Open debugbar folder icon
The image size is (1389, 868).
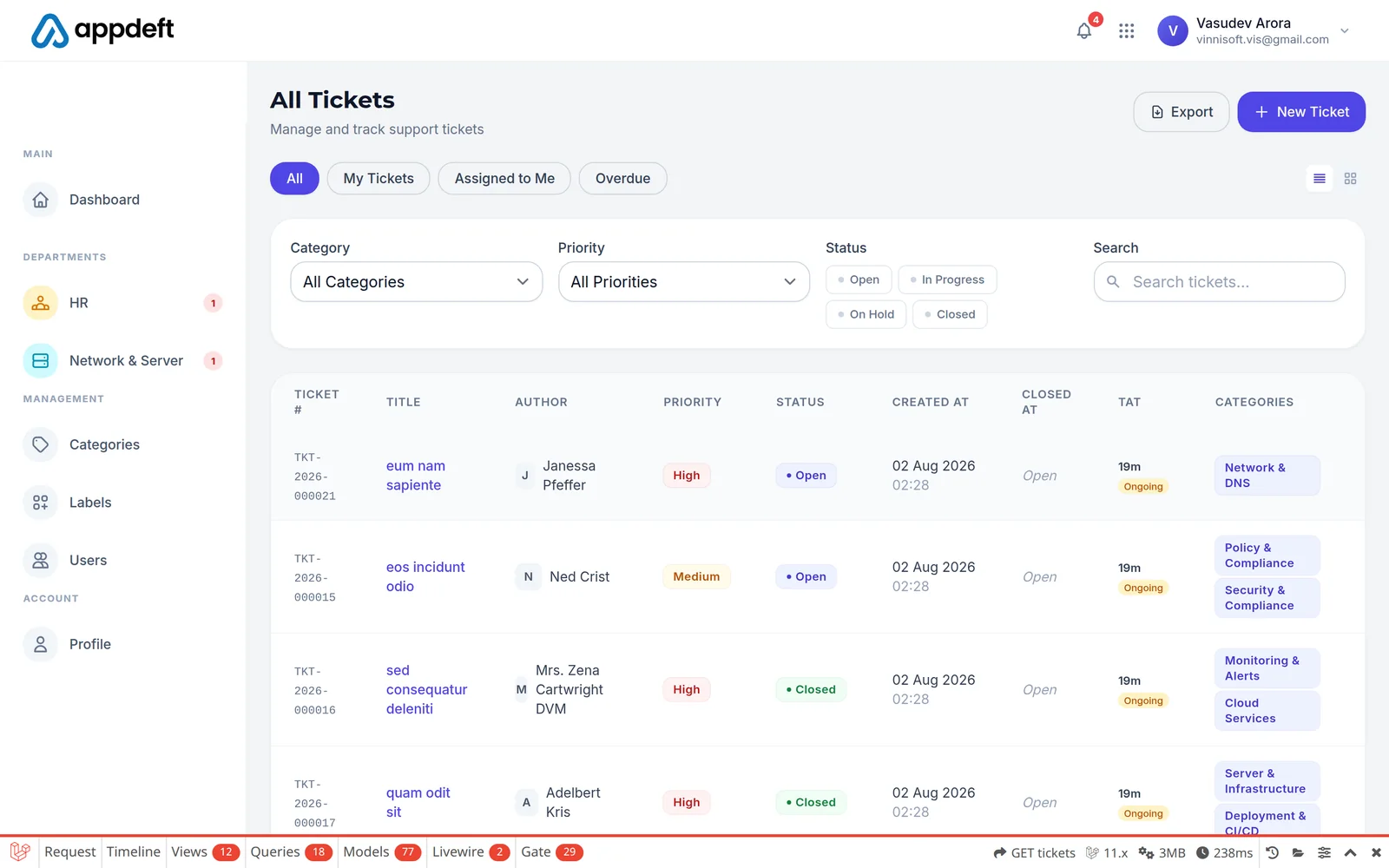click(x=1298, y=852)
